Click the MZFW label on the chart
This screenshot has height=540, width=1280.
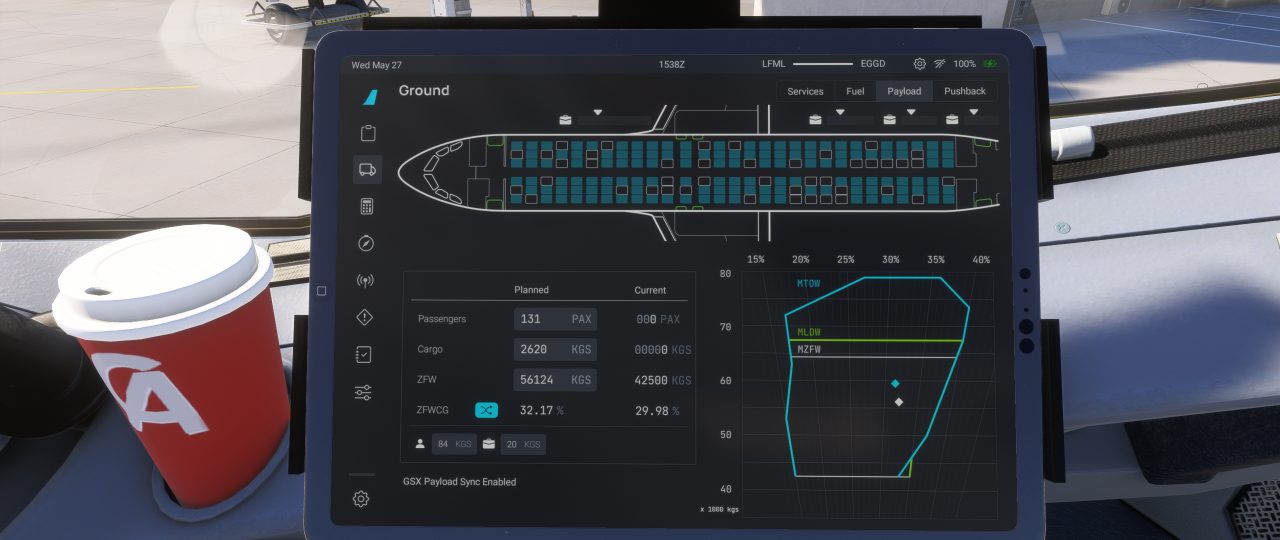pos(808,349)
